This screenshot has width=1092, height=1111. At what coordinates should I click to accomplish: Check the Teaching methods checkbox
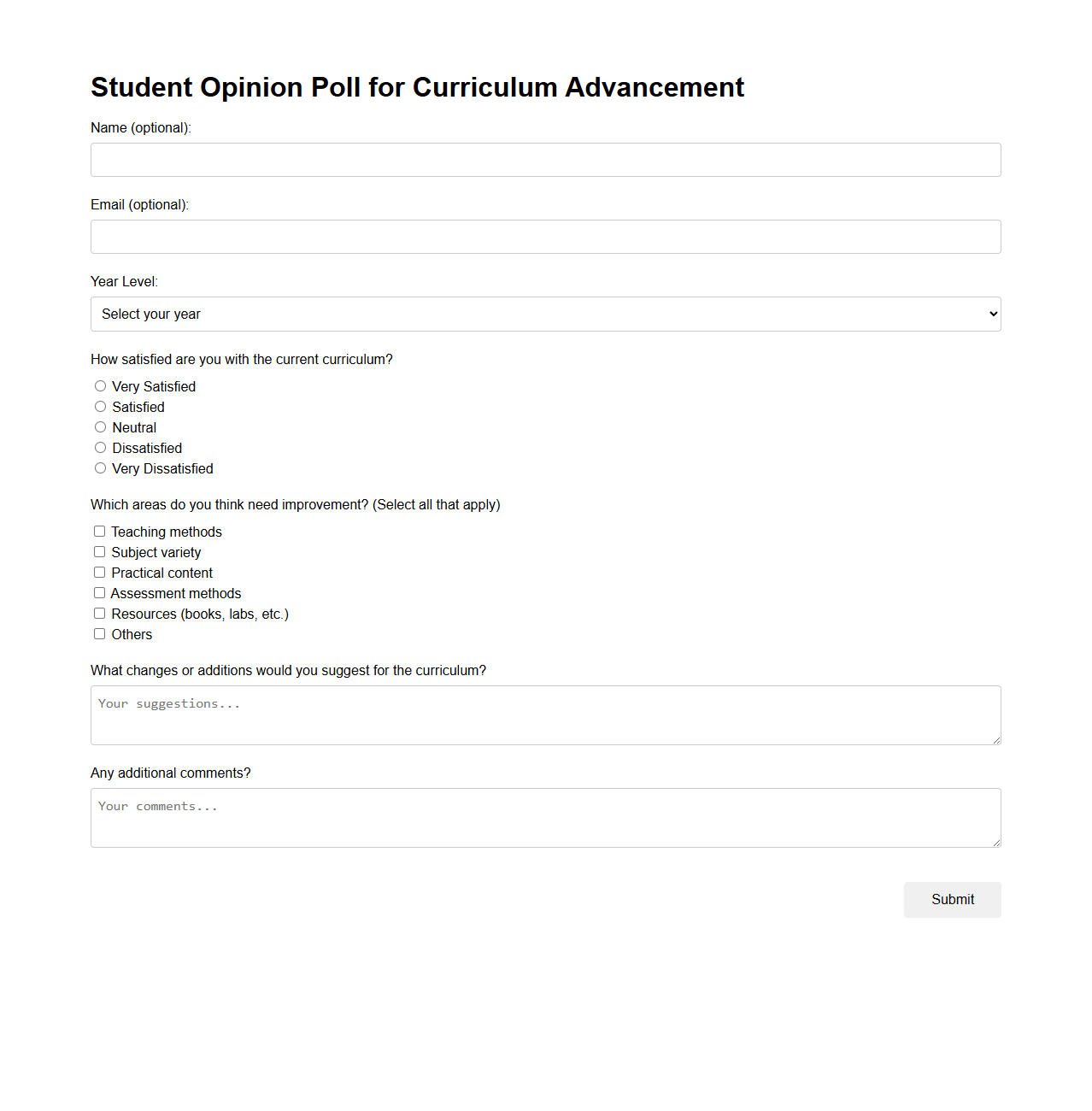[x=99, y=531]
